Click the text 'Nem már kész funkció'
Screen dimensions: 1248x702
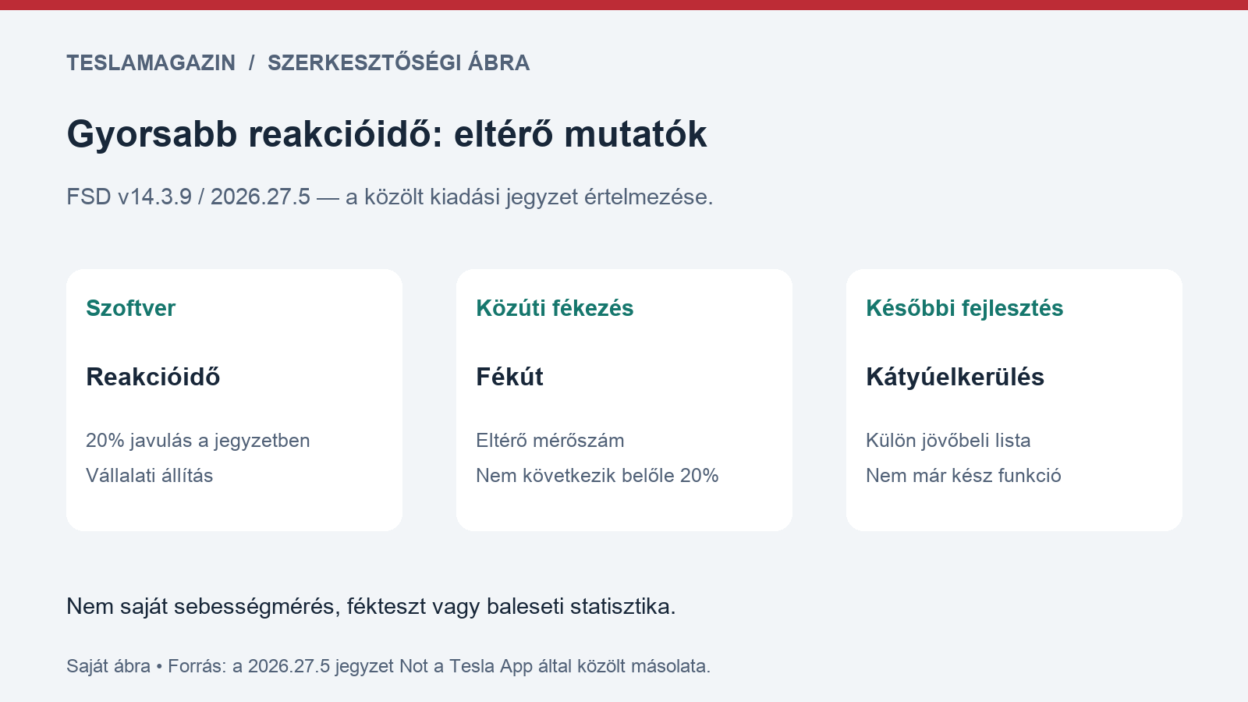(963, 476)
